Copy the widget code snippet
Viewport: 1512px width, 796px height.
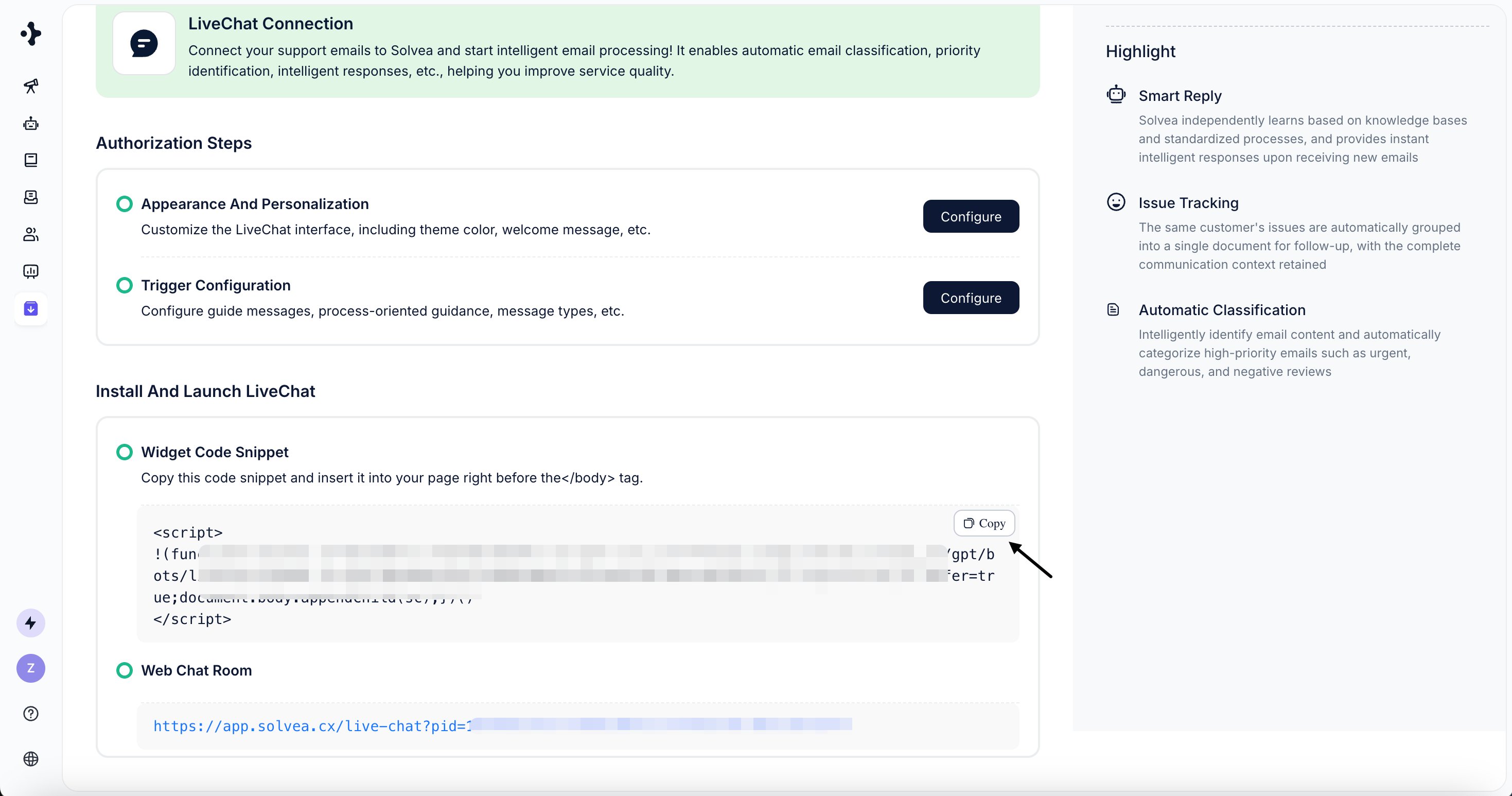[x=984, y=523]
